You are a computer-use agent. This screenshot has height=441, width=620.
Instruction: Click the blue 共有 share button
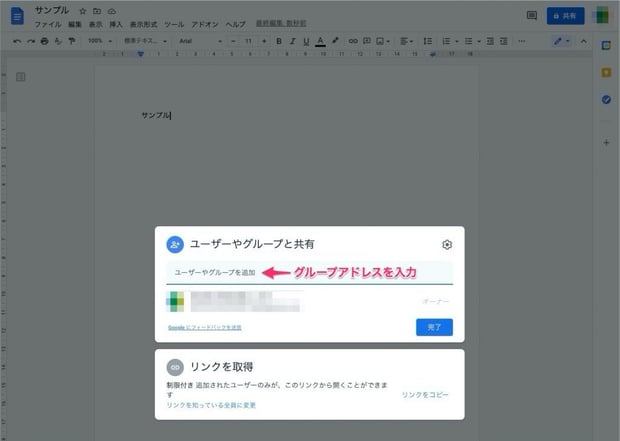click(565, 16)
